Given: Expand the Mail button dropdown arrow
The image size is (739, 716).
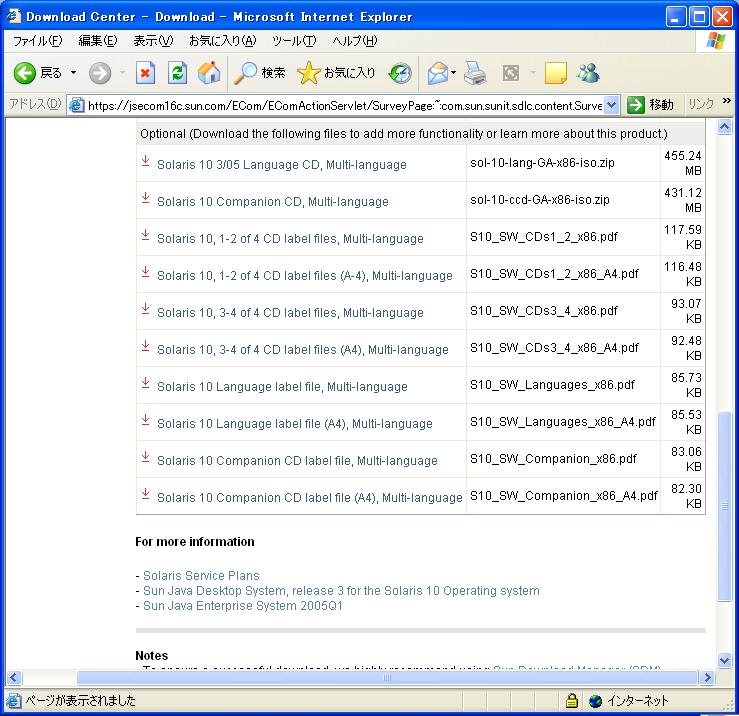Looking at the screenshot, I should (453, 73).
